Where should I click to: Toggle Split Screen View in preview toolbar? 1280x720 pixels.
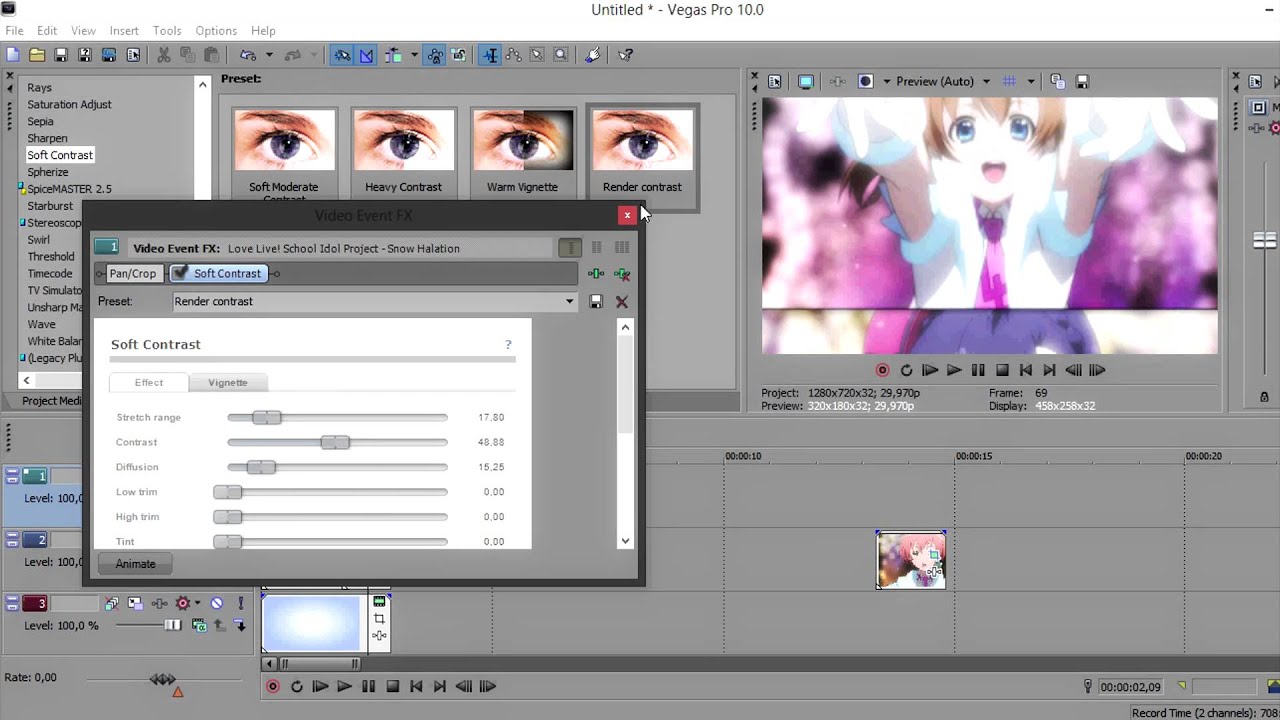point(866,81)
